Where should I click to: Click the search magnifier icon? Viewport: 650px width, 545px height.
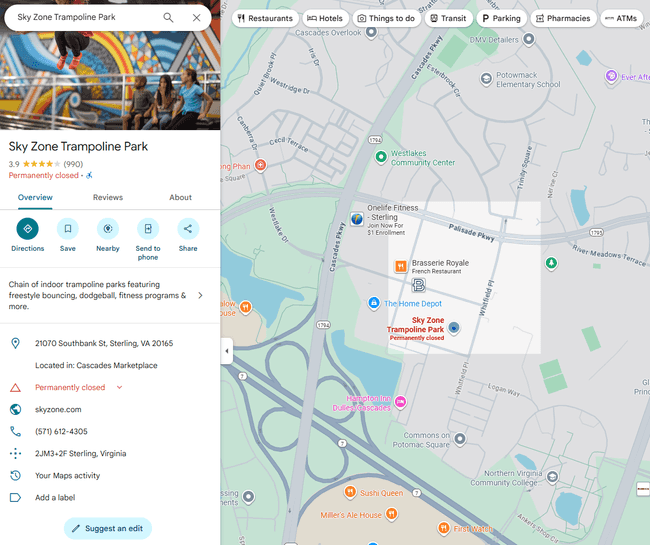coord(168,18)
